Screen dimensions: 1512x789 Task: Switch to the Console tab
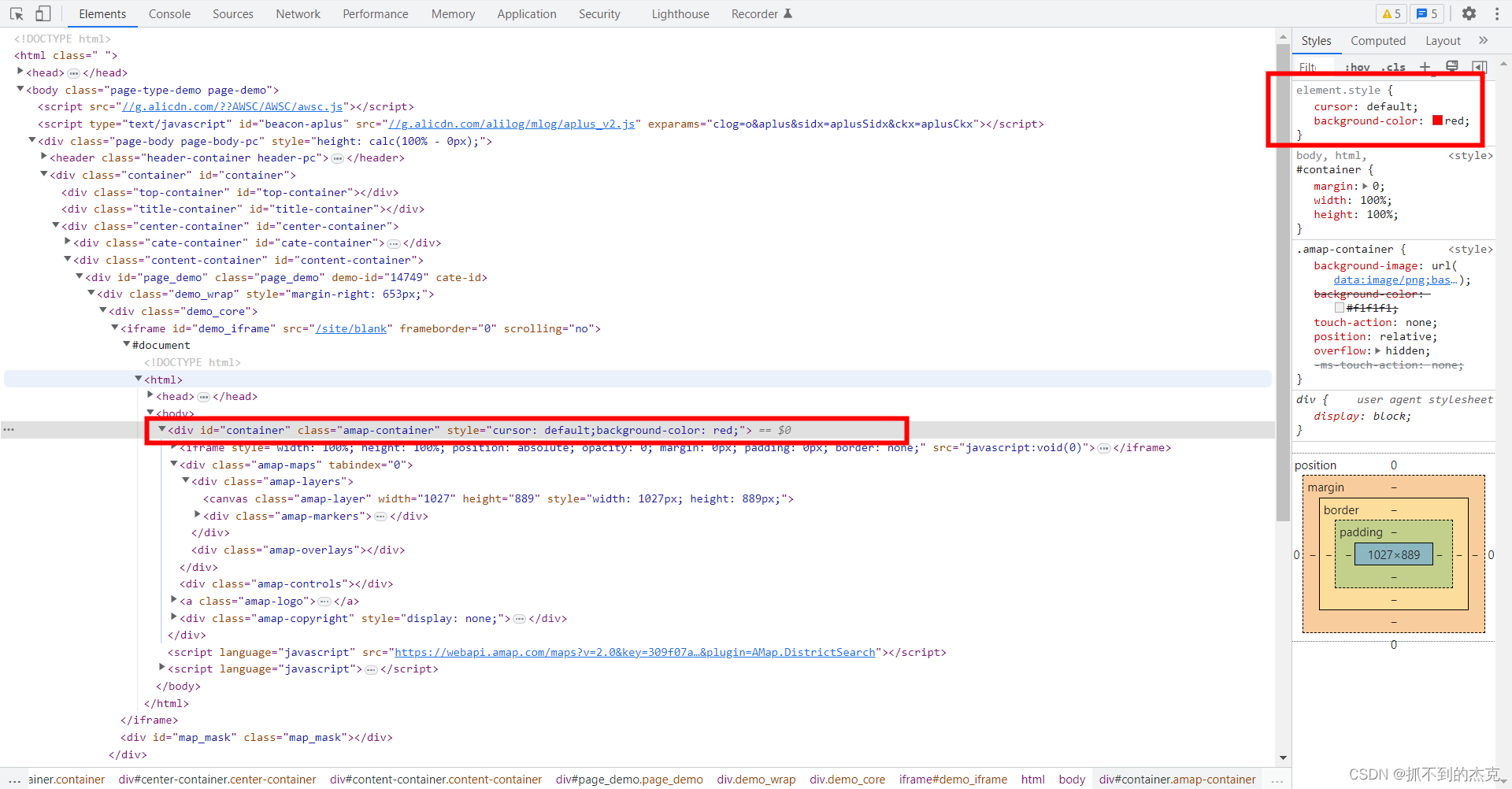pos(169,13)
